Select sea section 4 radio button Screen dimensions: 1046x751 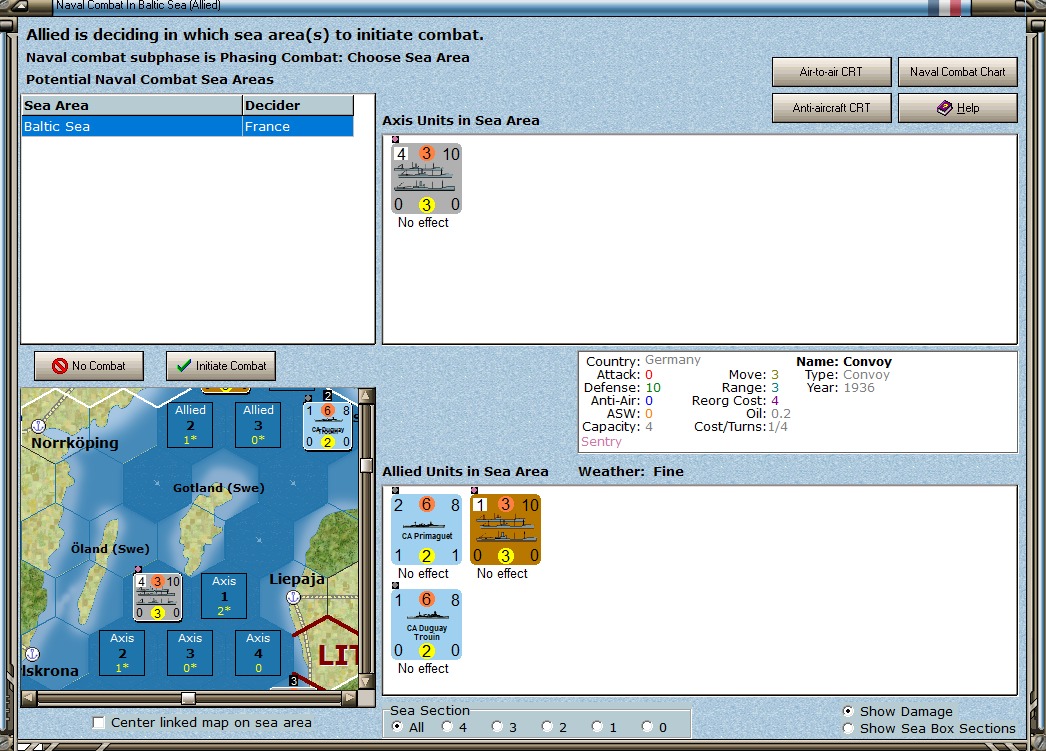[447, 726]
